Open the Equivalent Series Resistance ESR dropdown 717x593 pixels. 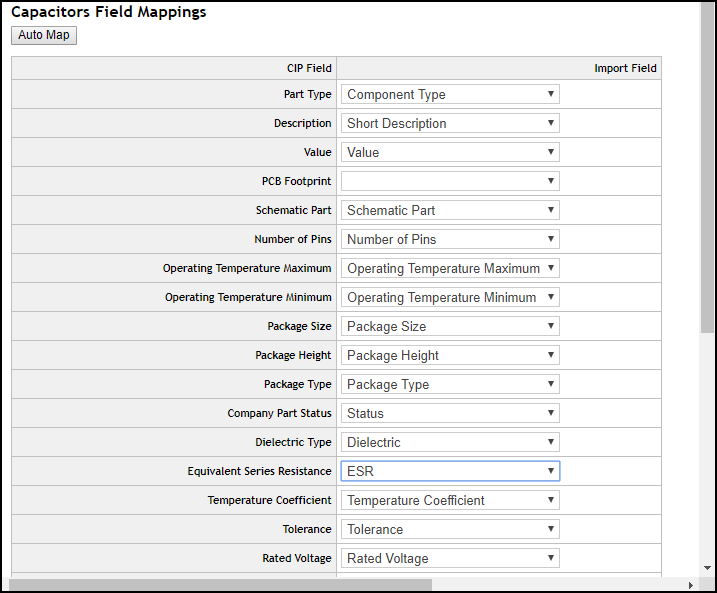click(x=450, y=471)
